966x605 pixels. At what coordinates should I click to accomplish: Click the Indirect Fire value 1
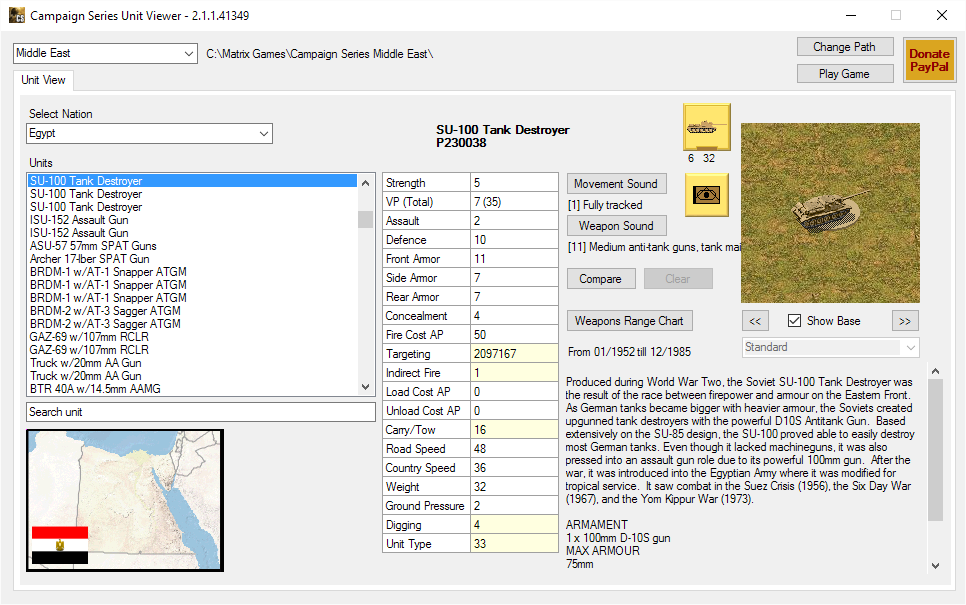514,373
